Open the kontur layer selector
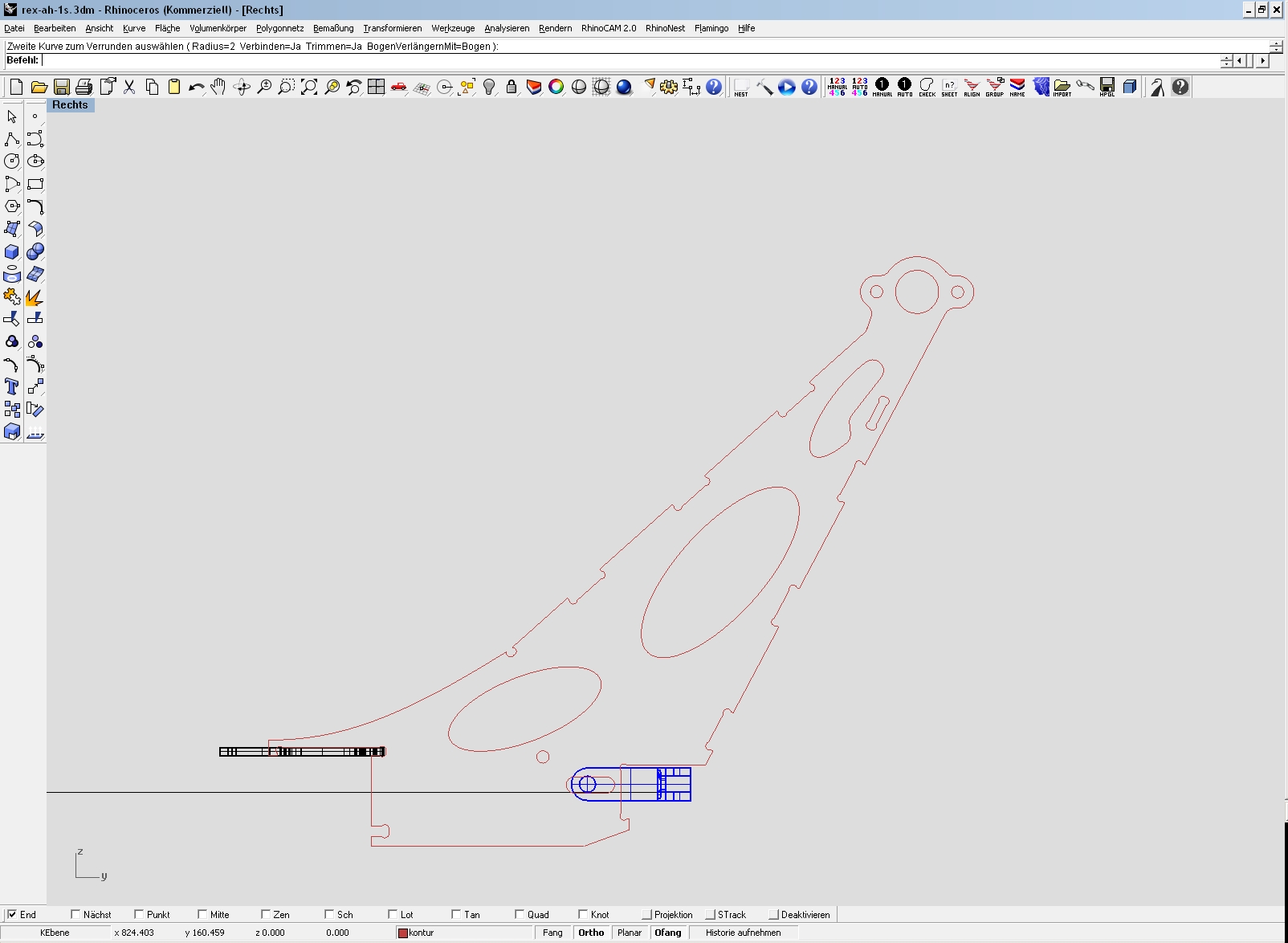Viewport: 1288px width, 943px height. pos(464,933)
